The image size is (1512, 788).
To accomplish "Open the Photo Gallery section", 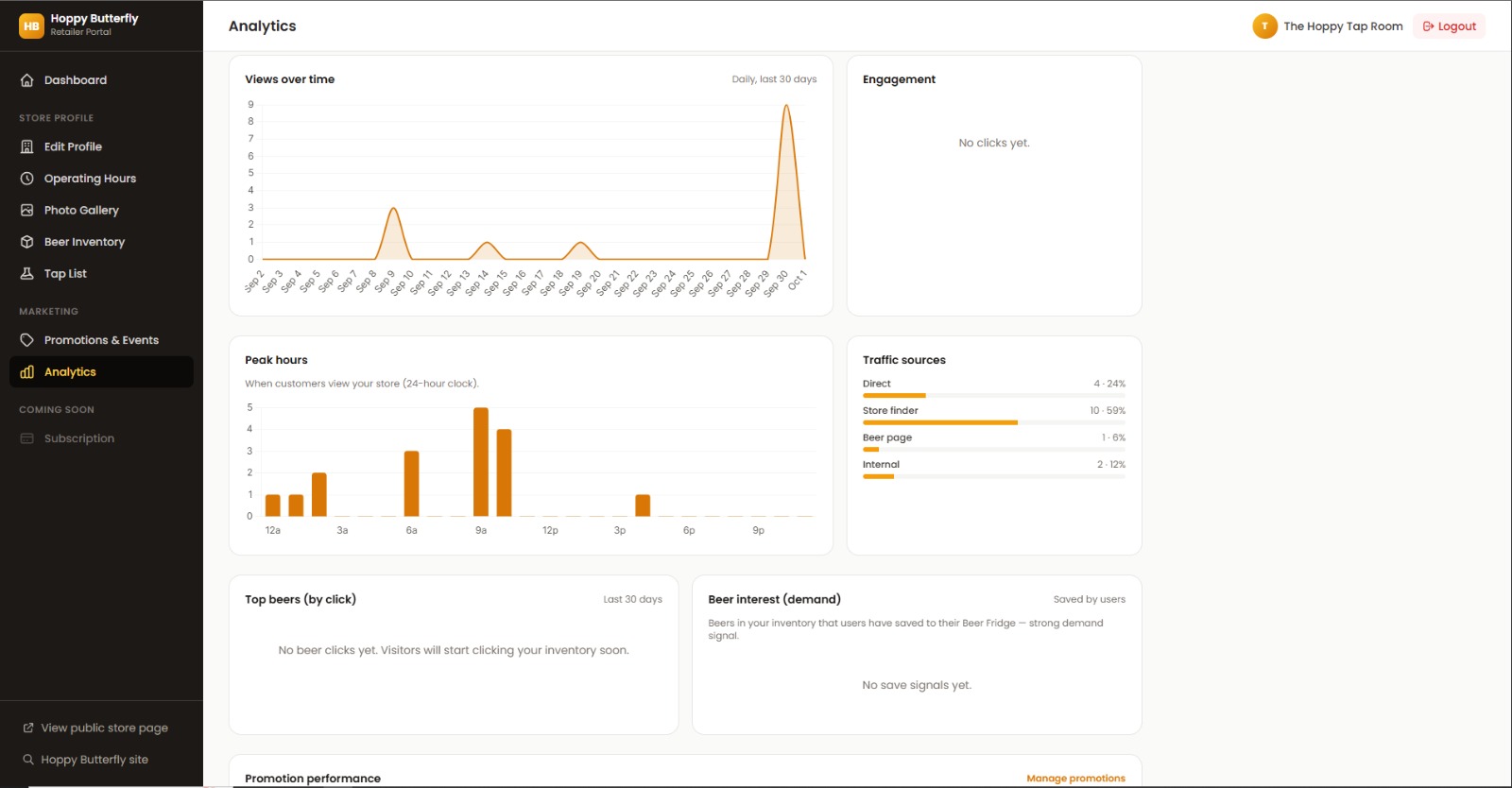I will [101, 210].
